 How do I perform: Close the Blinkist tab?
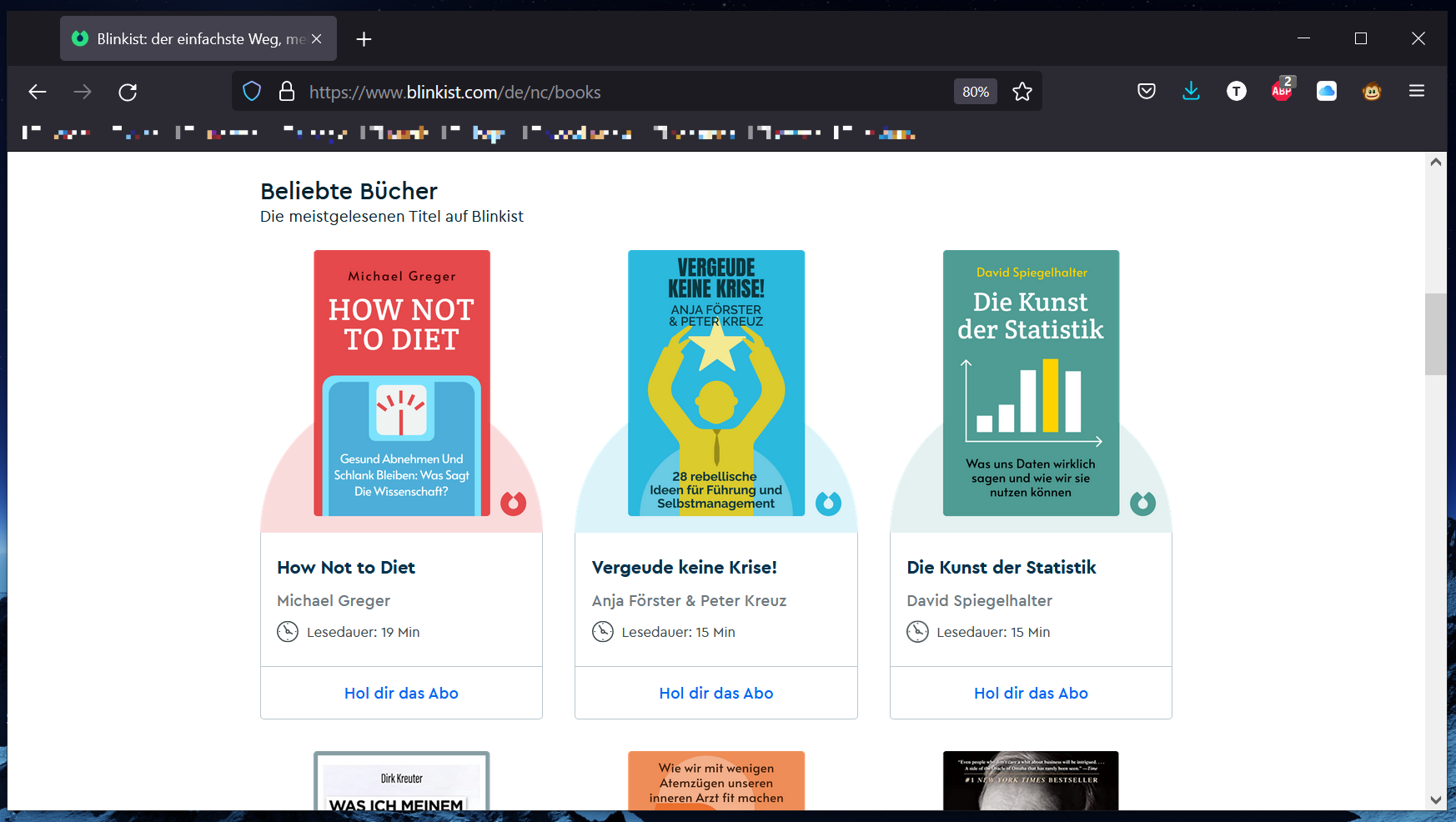click(x=317, y=39)
